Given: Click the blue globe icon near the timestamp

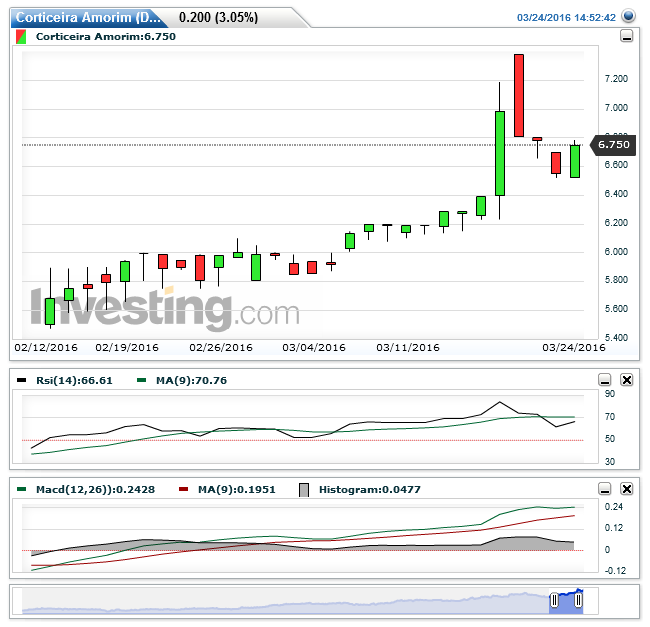Looking at the screenshot, I should [x=628, y=16].
